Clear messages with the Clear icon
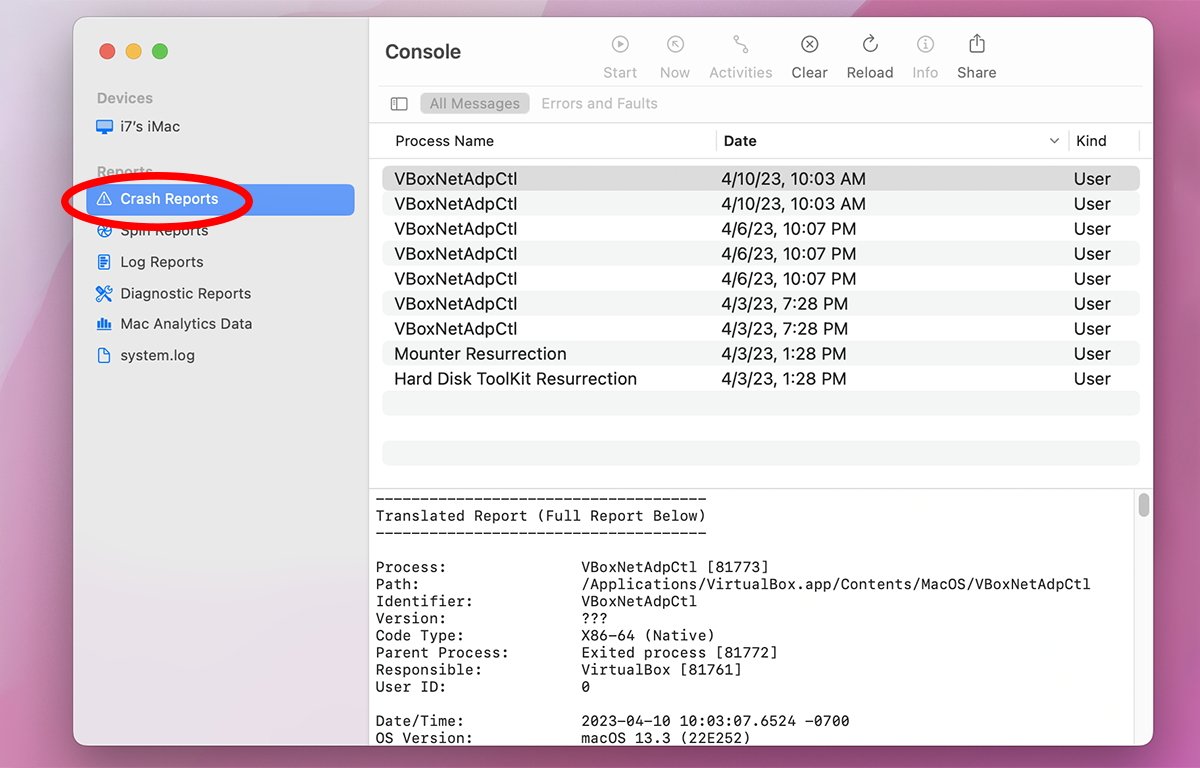 810,44
